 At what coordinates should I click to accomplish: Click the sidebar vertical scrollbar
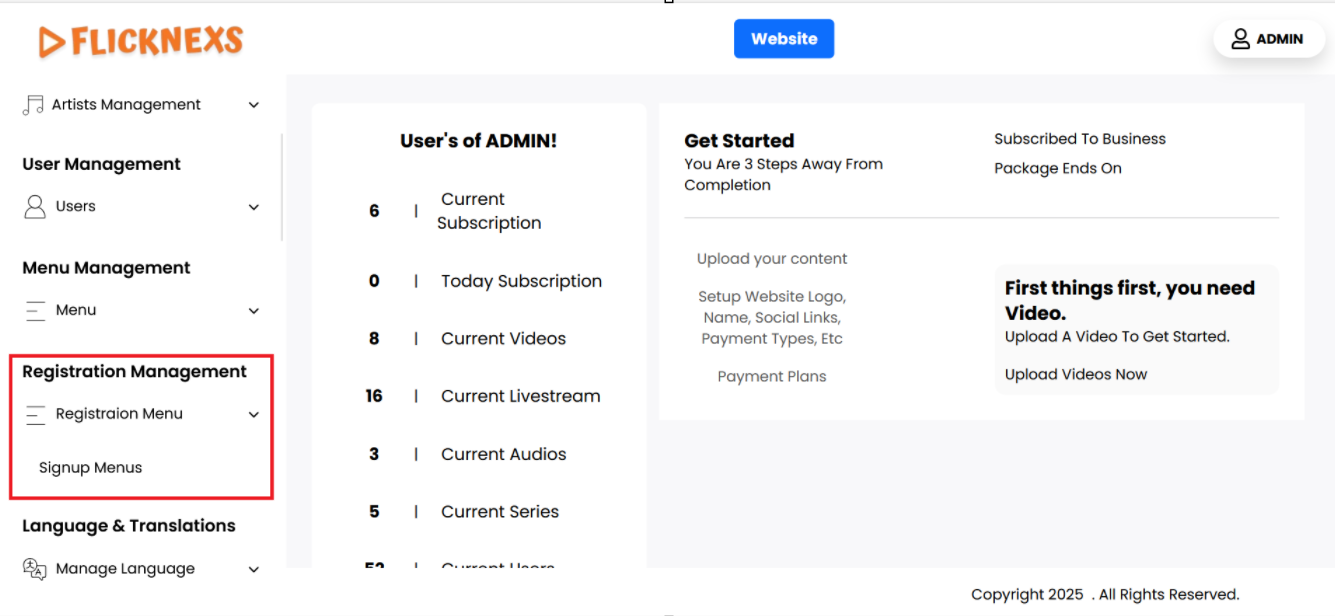pos(282,188)
